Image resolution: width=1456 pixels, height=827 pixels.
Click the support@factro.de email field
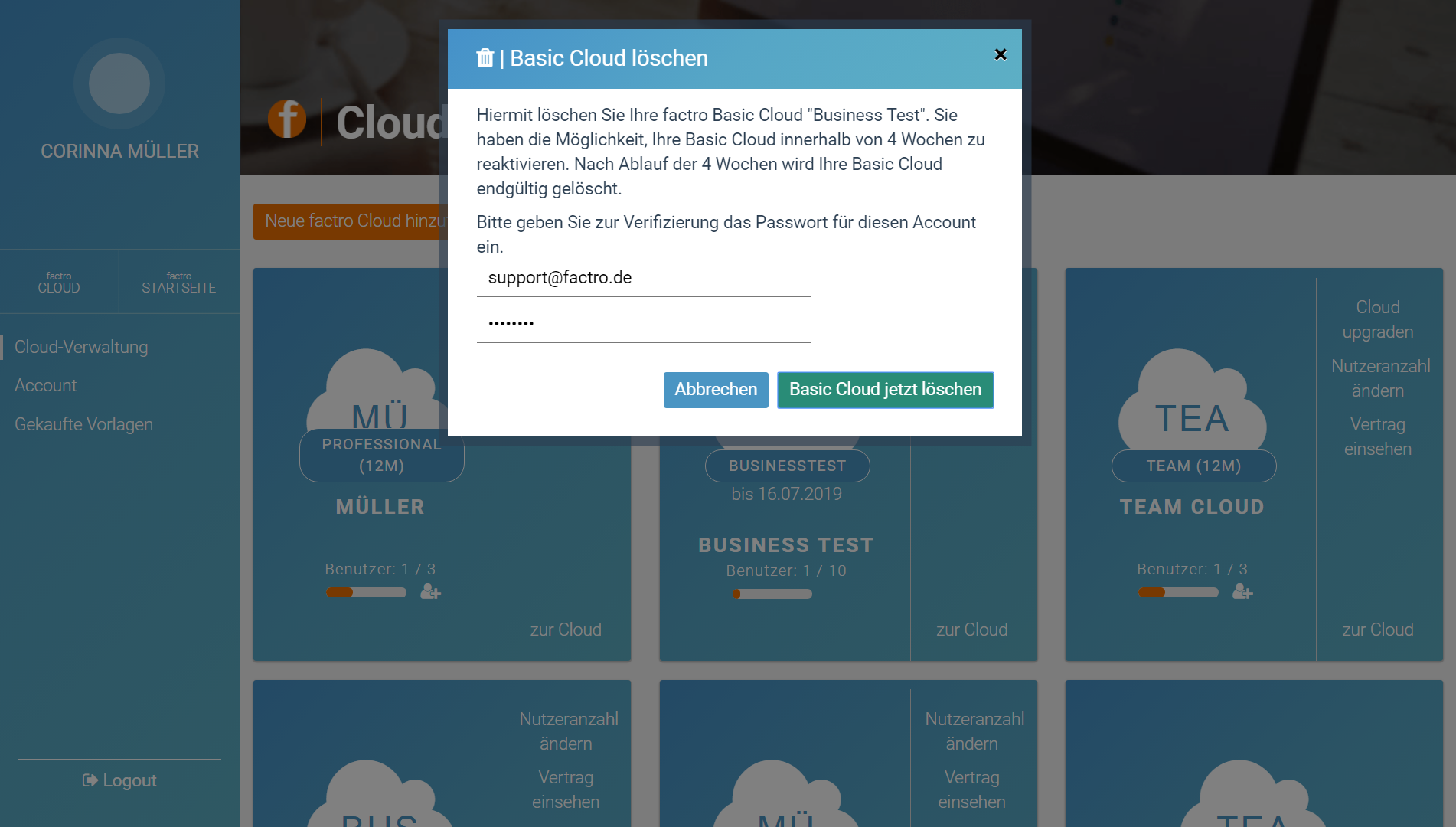click(644, 278)
